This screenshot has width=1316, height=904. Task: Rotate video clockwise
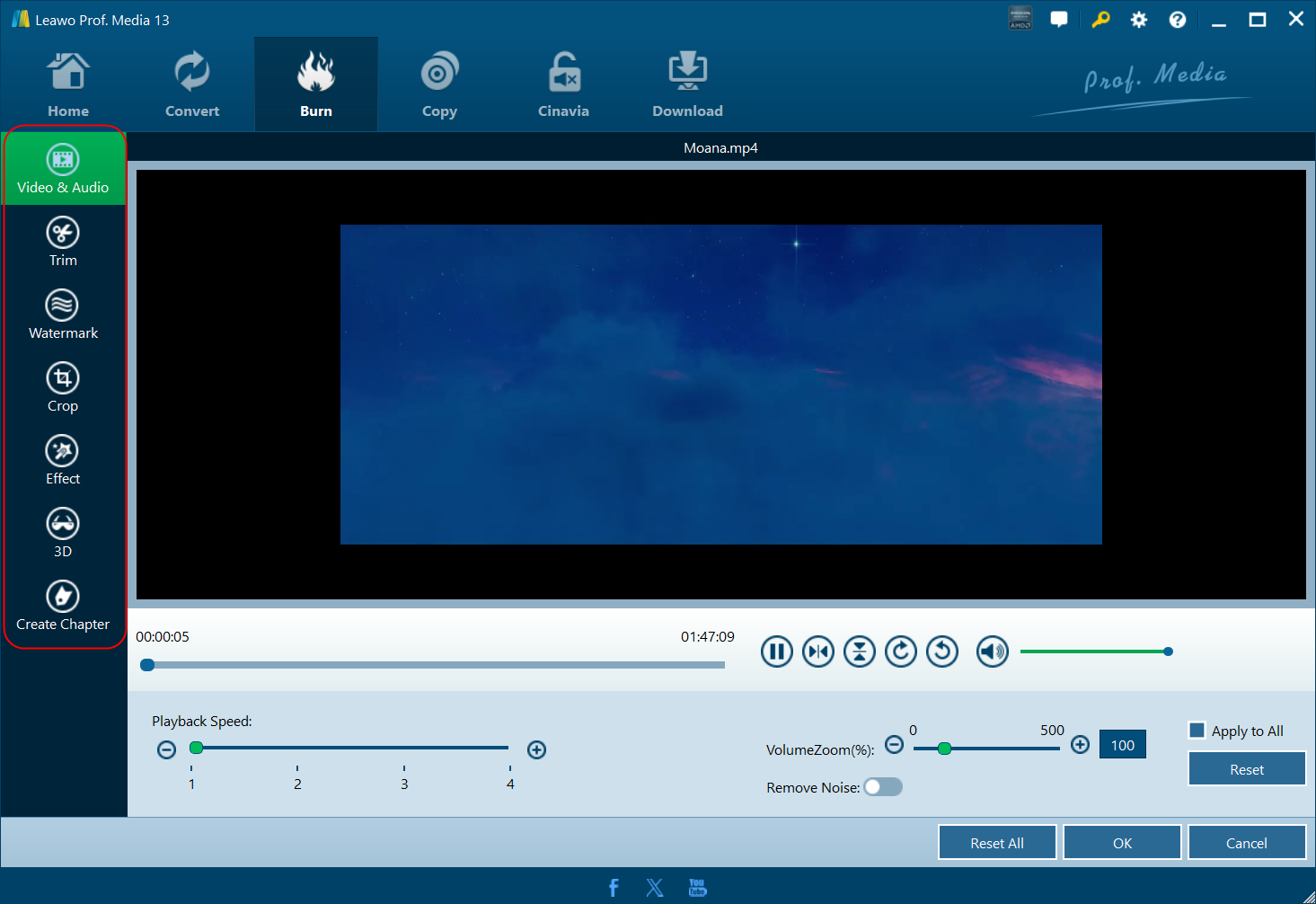[900, 651]
